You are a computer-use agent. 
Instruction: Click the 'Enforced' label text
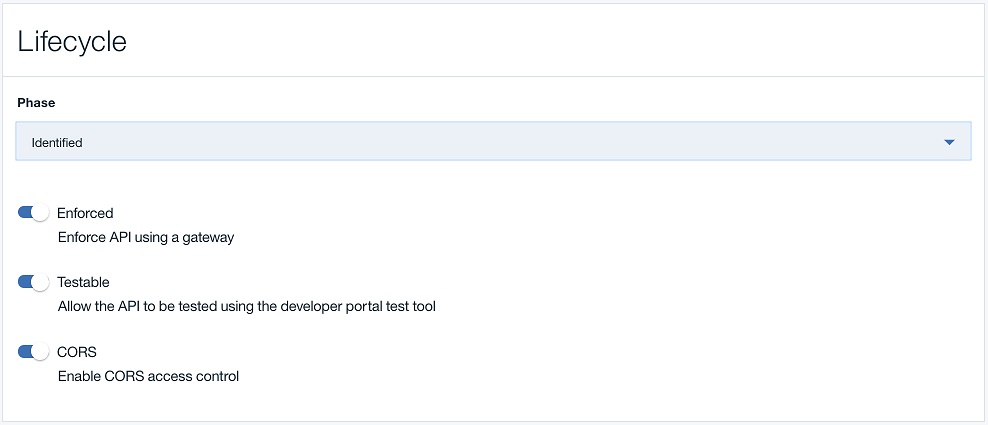coord(85,213)
